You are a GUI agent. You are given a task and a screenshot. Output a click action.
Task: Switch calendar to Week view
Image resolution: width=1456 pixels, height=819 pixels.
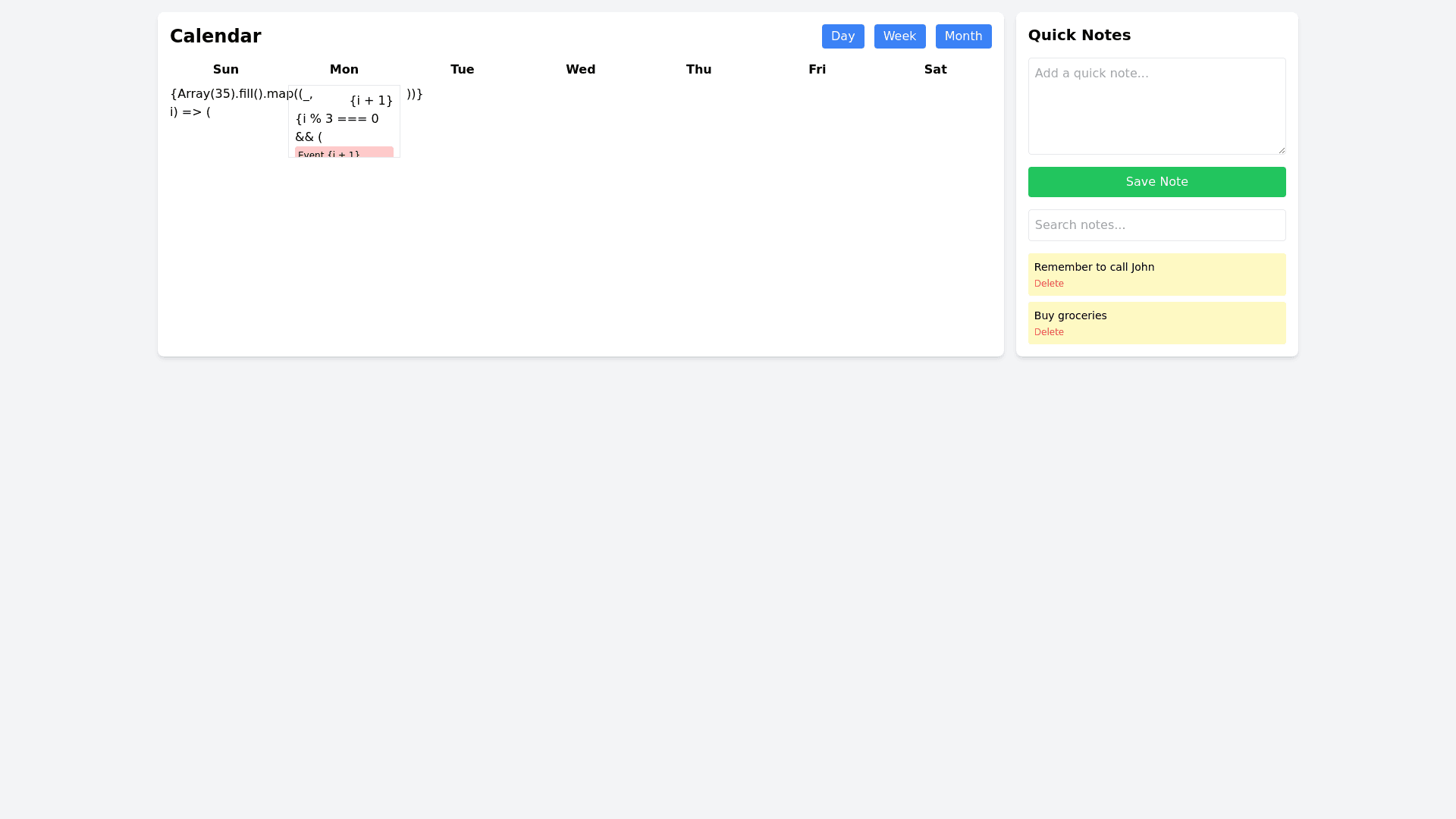pos(899,36)
